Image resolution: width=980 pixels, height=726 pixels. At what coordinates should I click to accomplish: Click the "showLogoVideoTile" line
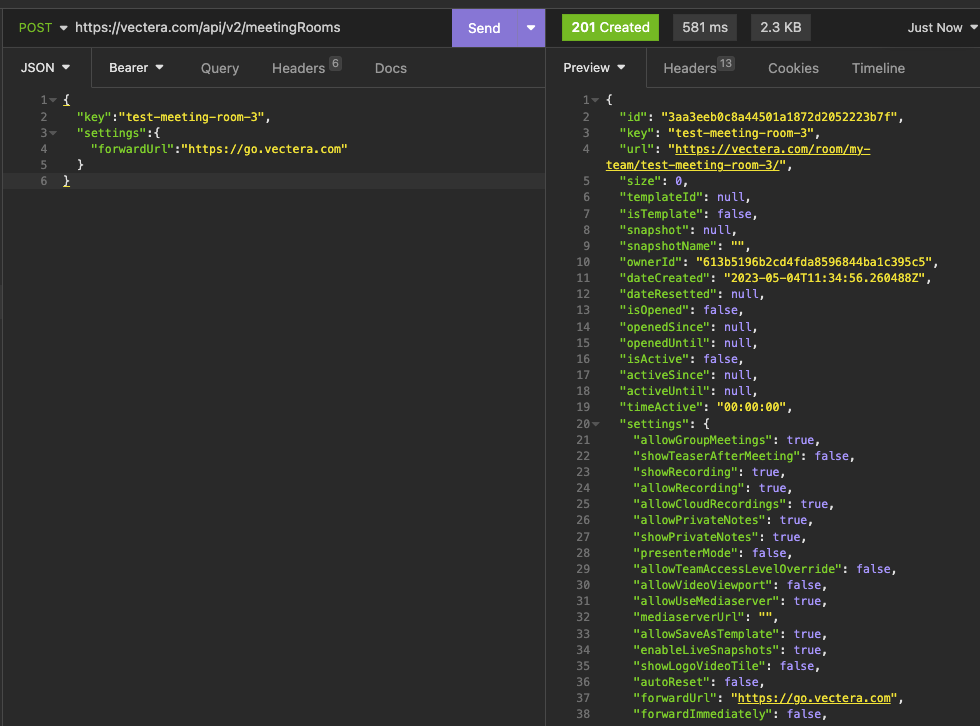(x=726, y=666)
